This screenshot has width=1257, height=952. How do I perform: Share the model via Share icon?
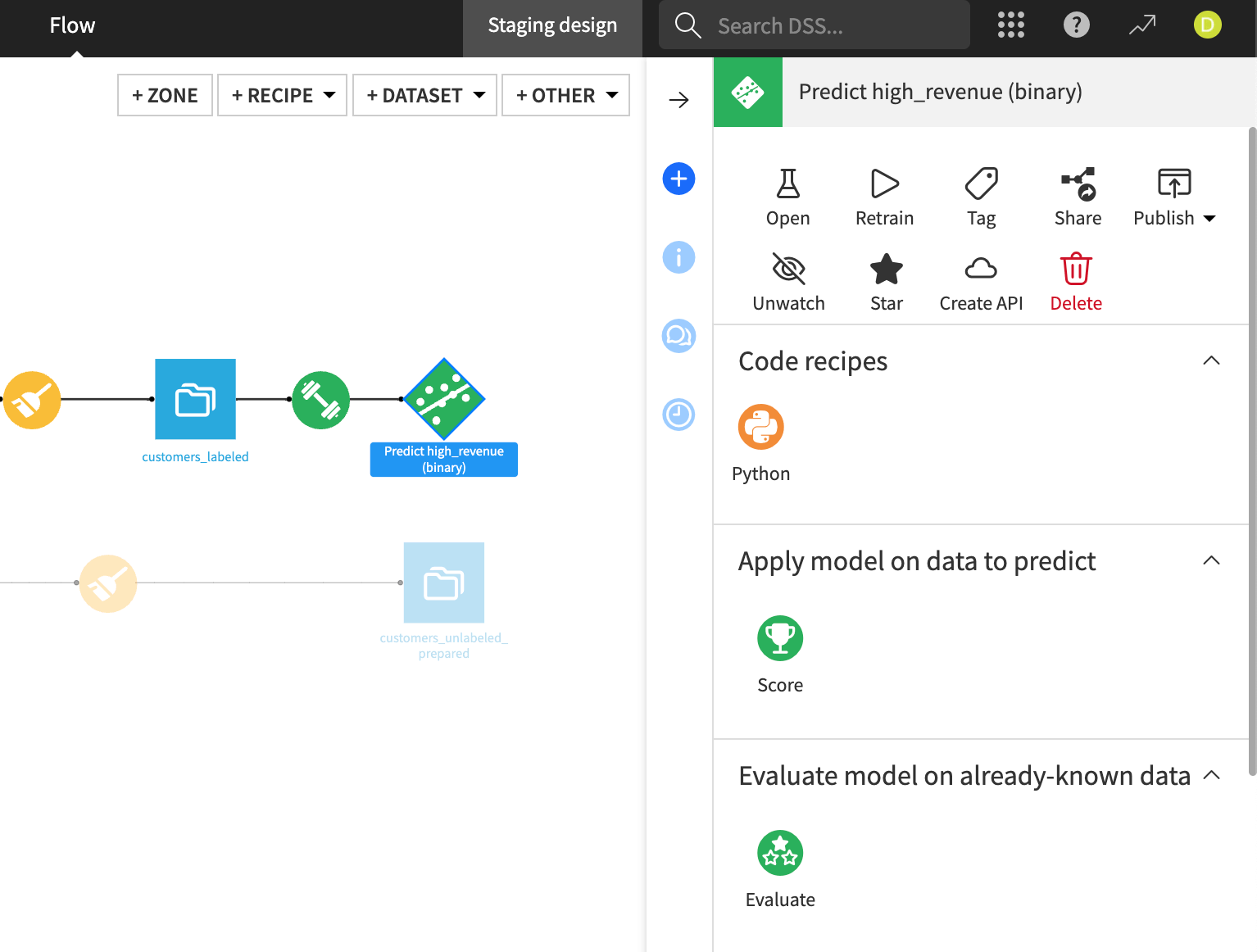(x=1078, y=197)
